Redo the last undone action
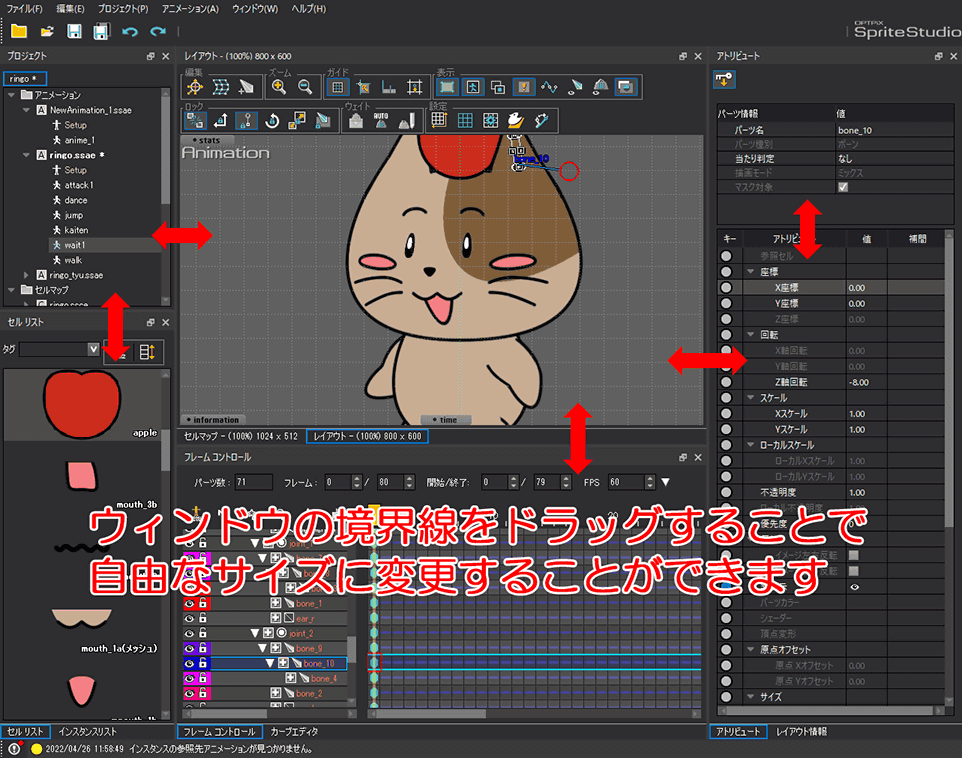Viewport: 962px width, 758px height. pyautogui.click(x=158, y=31)
